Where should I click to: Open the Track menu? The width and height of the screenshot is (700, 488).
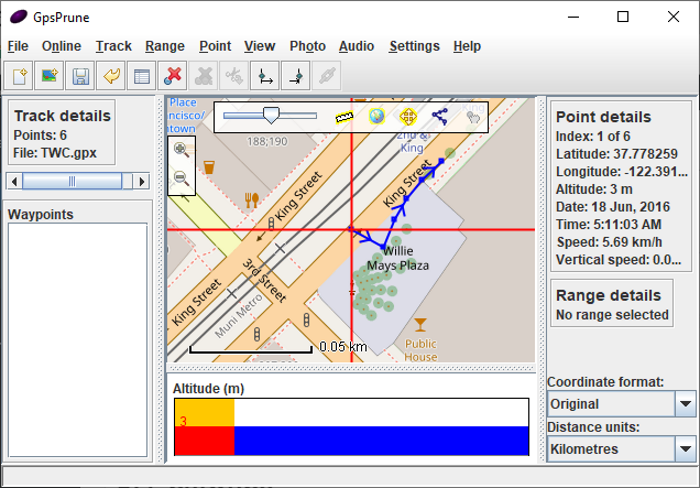114,46
